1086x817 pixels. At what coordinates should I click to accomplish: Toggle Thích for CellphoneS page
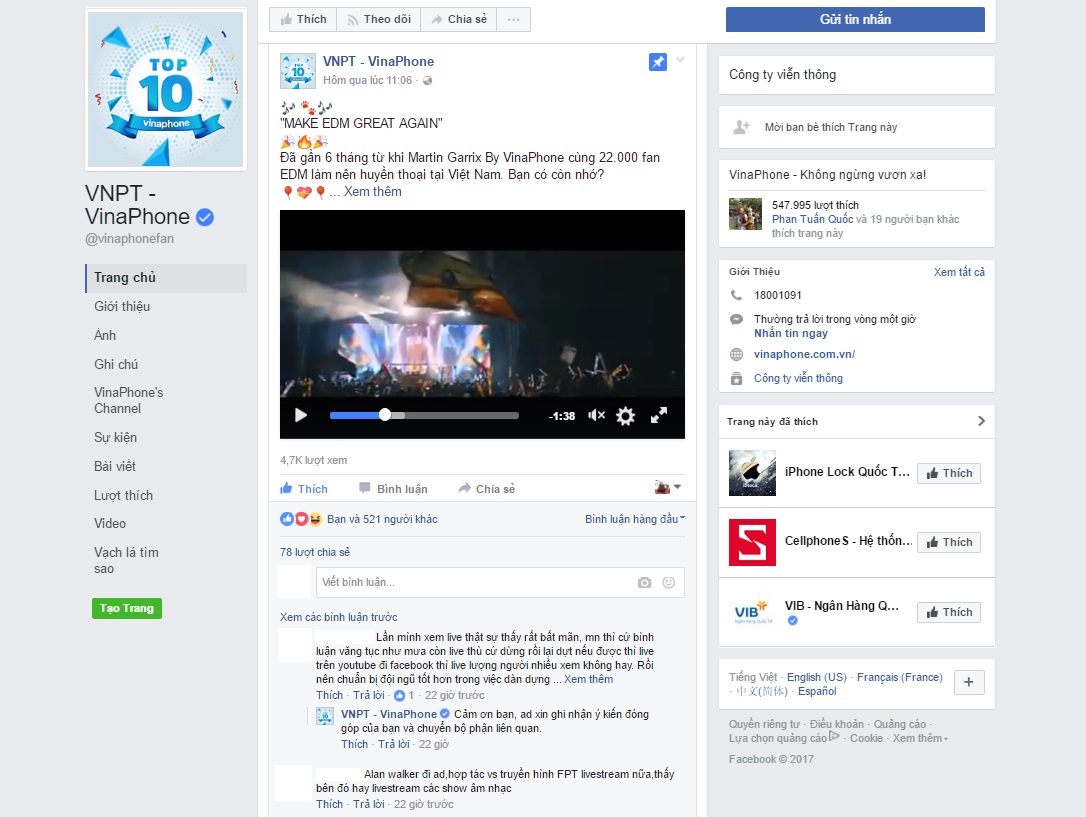948,542
